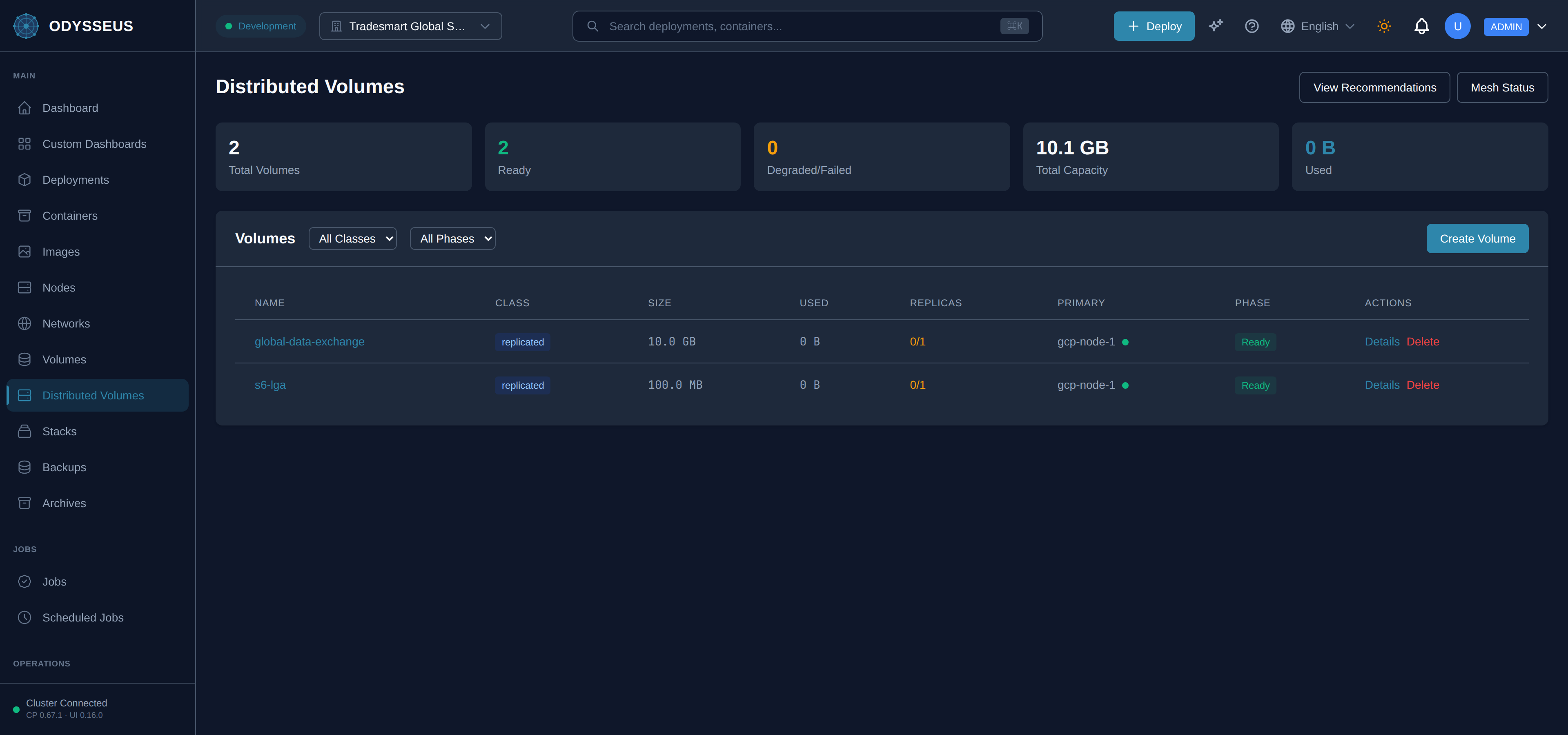
Task: Open the Archives icon in sidebar
Action: [24, 503]
